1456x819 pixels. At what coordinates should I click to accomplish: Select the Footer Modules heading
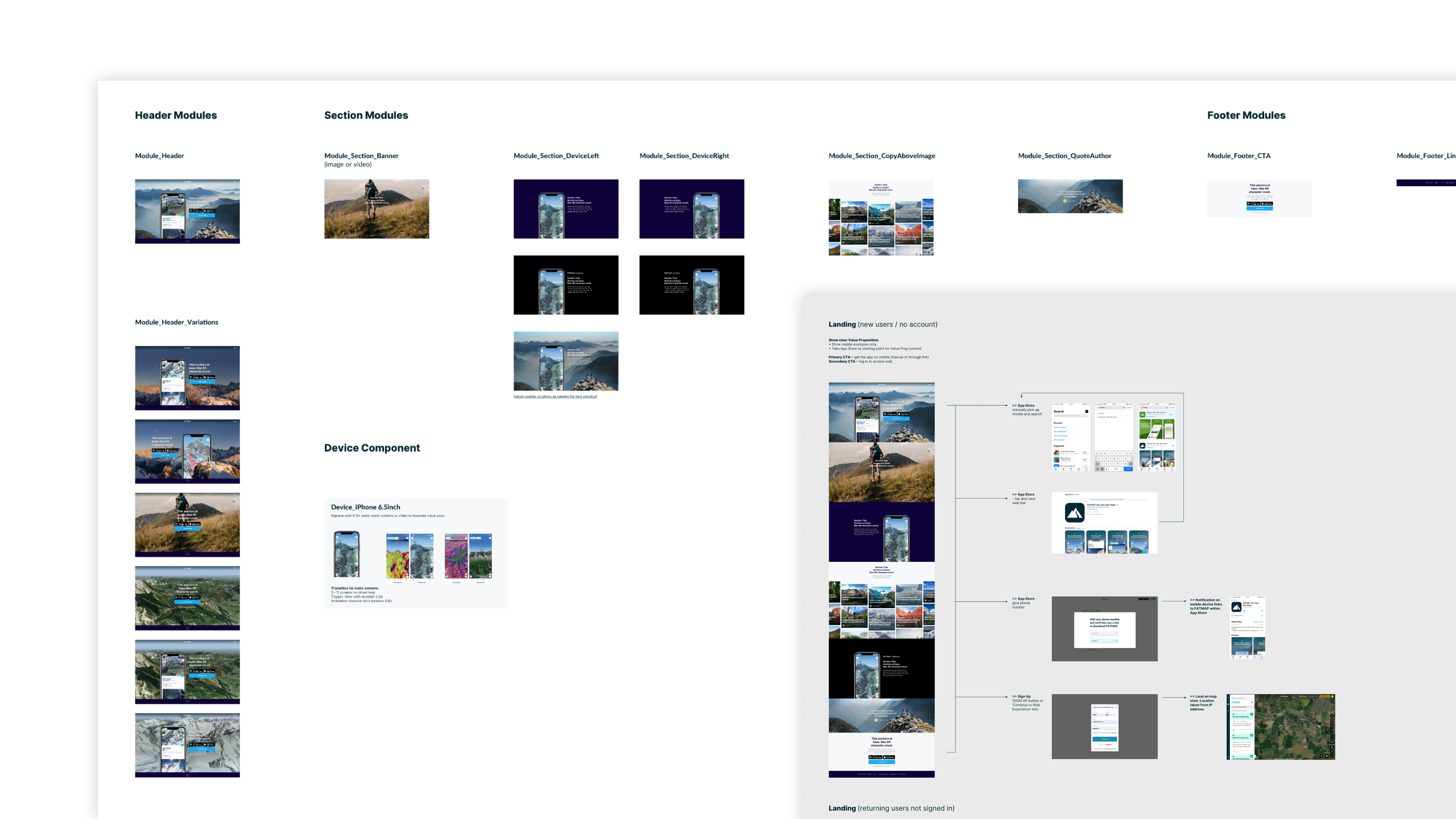coord(1246,115)
